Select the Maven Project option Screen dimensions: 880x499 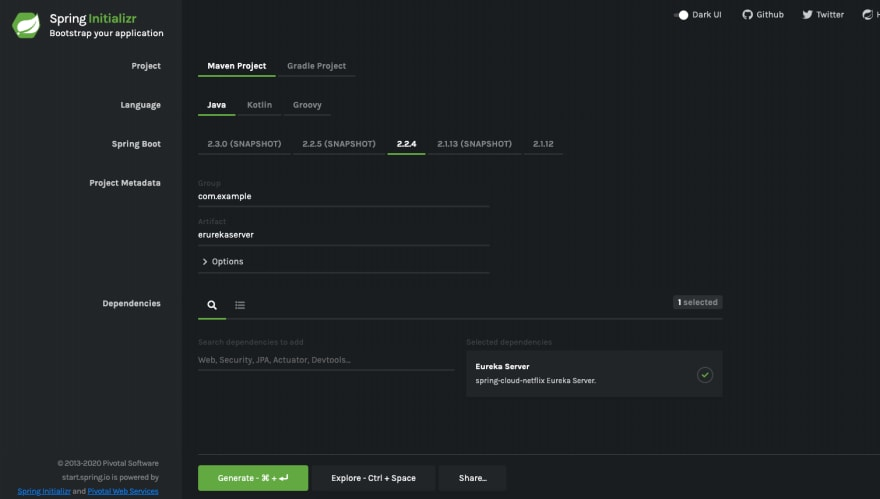[x=237, y=66]
